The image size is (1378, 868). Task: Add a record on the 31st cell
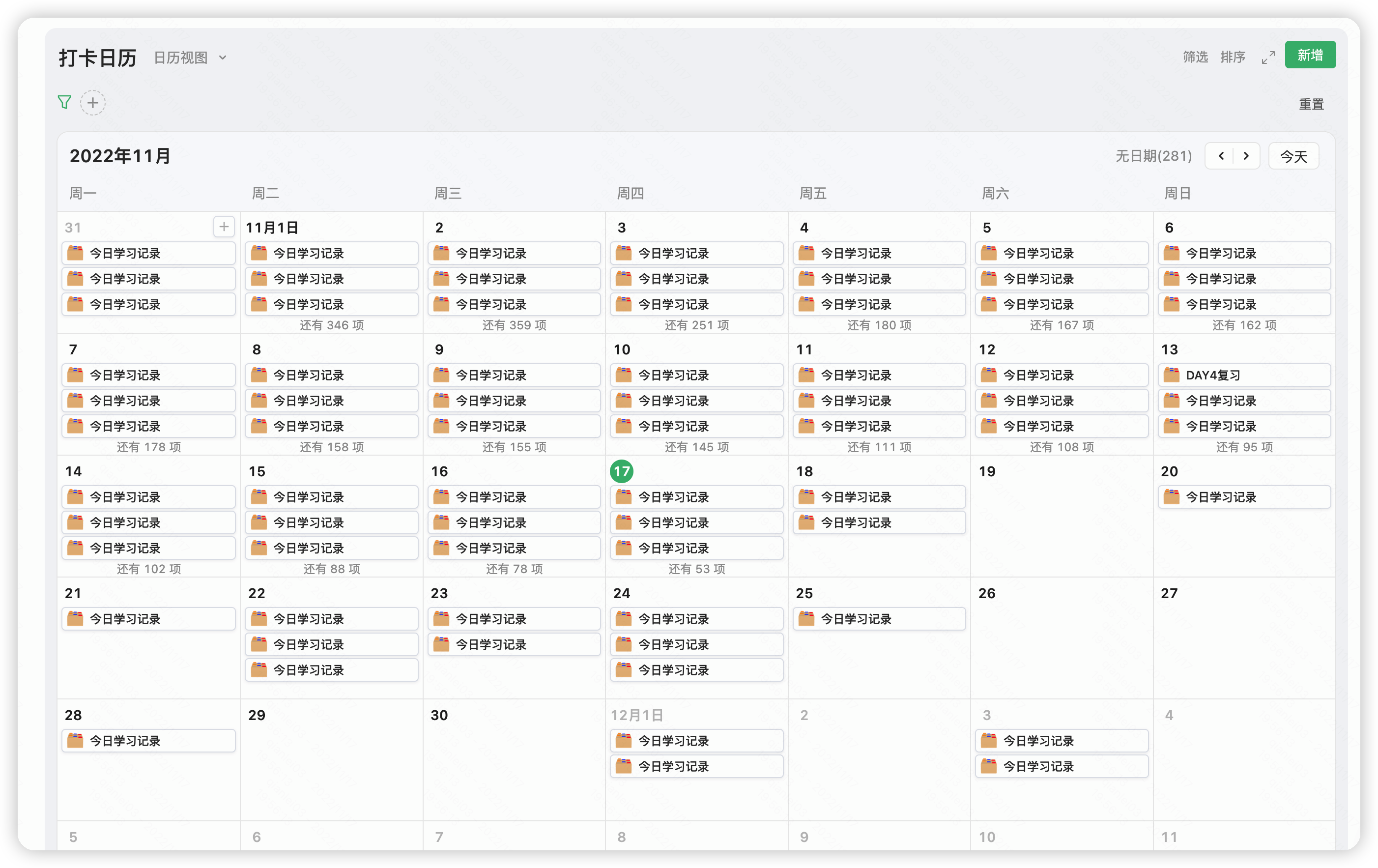click(x=224, y=227)
